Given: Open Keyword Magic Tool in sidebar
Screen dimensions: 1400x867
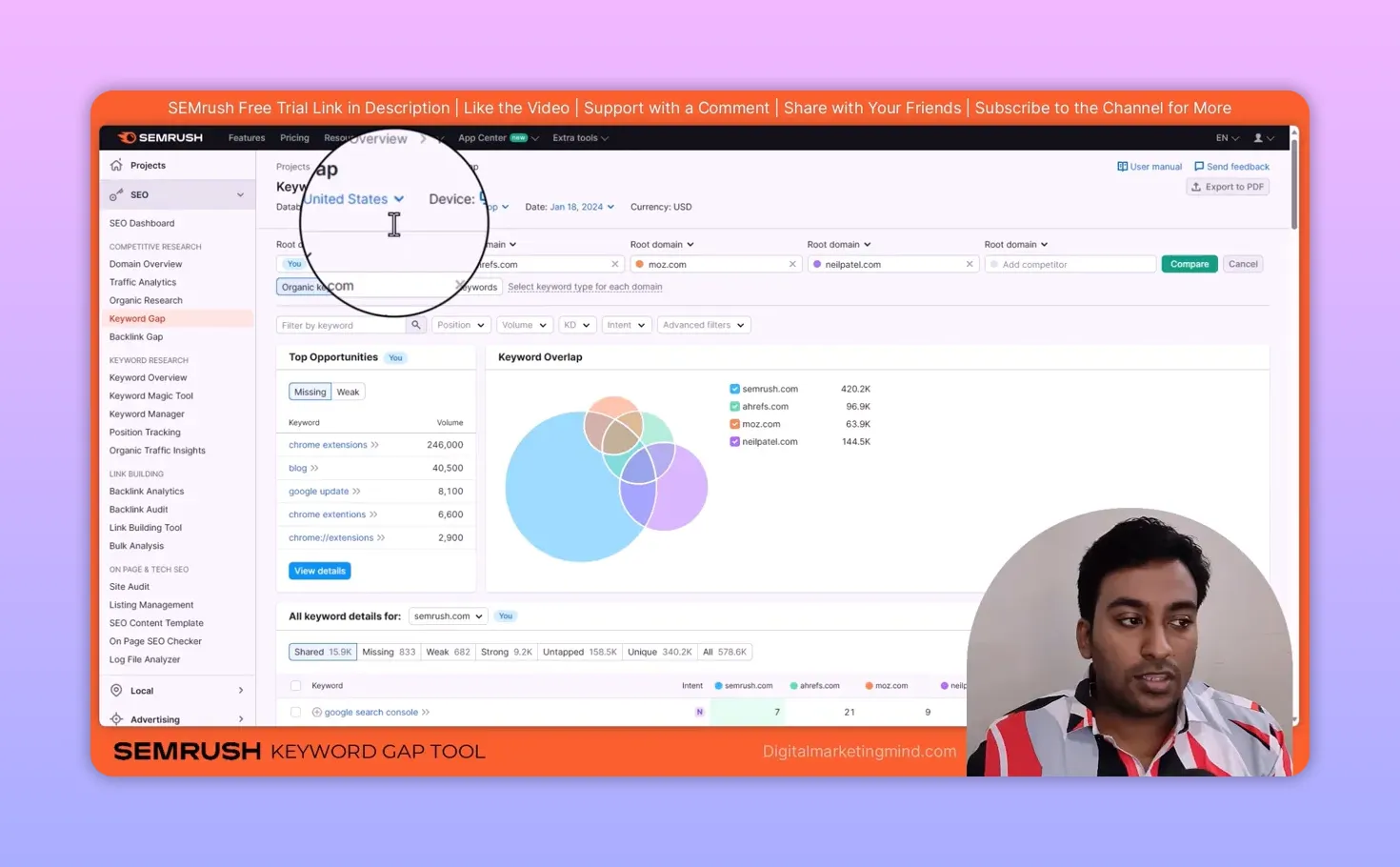Looking at the screenshot, I should (x=150, y=395).
